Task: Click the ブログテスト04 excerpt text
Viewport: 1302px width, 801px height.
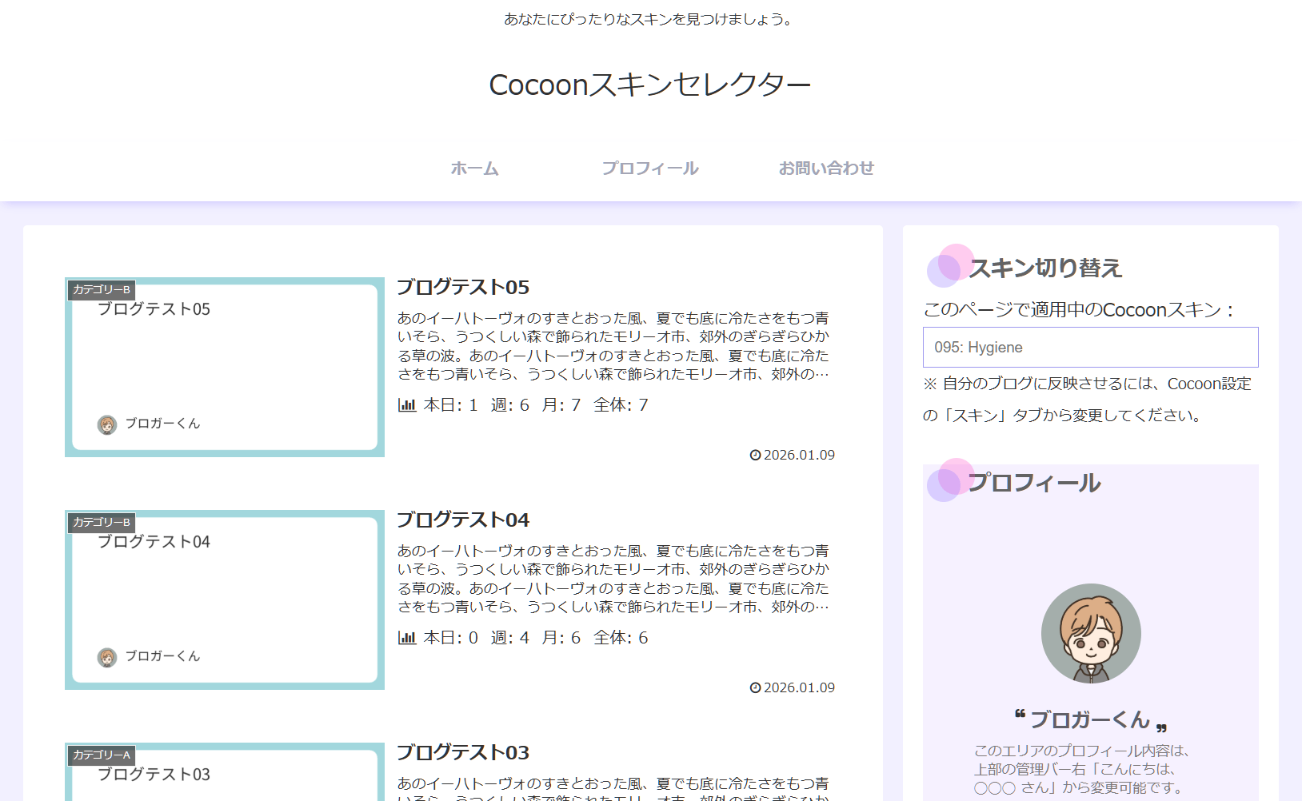Action: pos(613,579)
